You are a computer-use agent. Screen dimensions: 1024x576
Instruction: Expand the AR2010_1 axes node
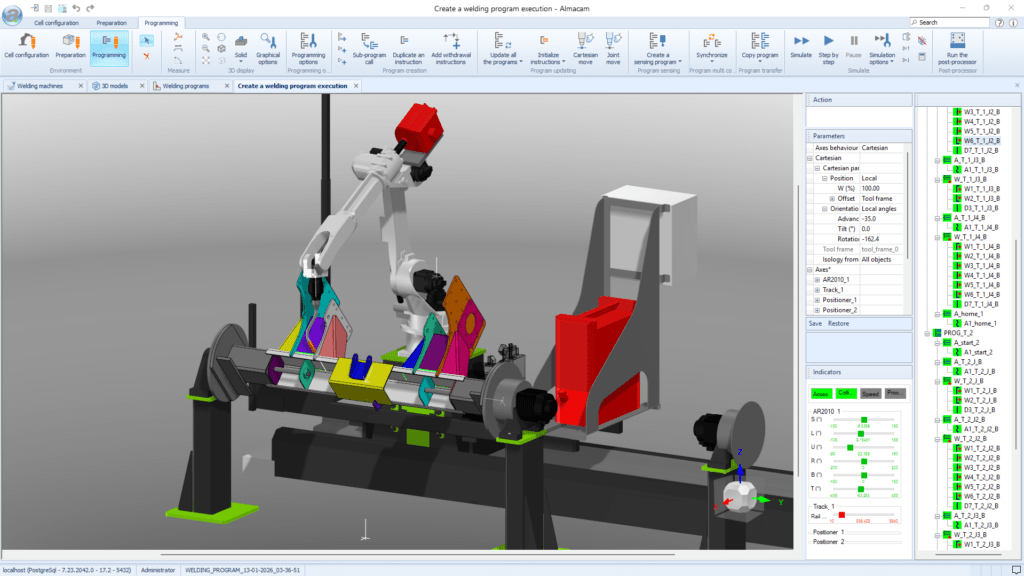[x=817, y=279]
